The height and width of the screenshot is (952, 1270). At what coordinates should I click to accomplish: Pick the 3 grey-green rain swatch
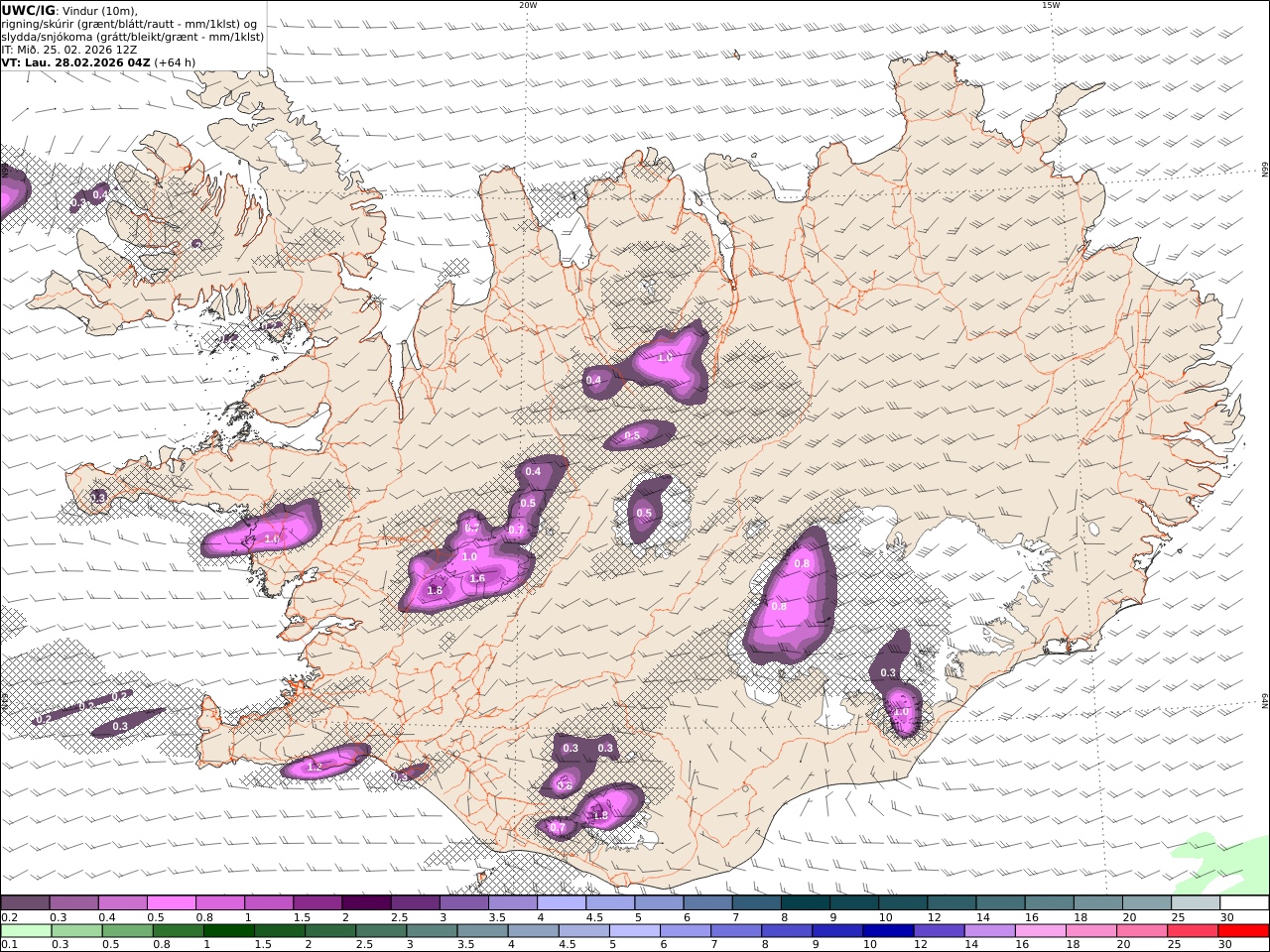point(432,931)
